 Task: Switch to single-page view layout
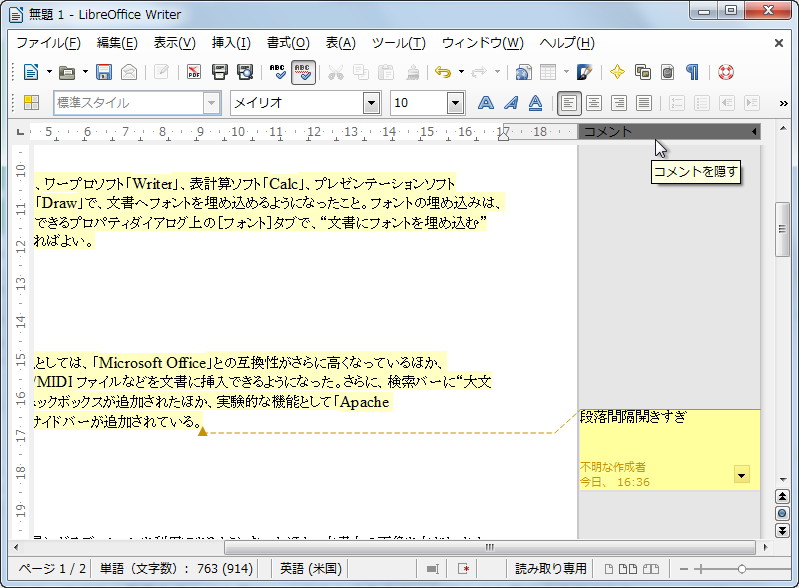pos(608,569)
